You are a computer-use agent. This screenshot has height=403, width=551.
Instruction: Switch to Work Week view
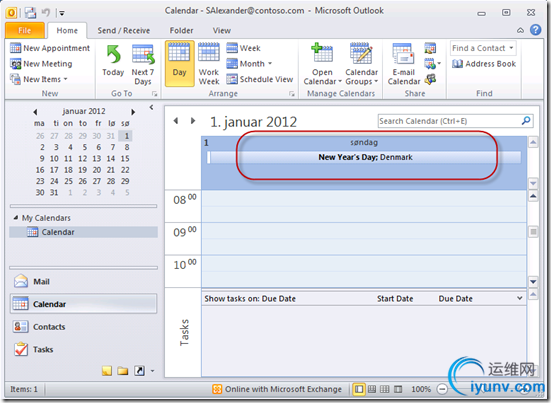pyautogui.click(x=209, y=64)
